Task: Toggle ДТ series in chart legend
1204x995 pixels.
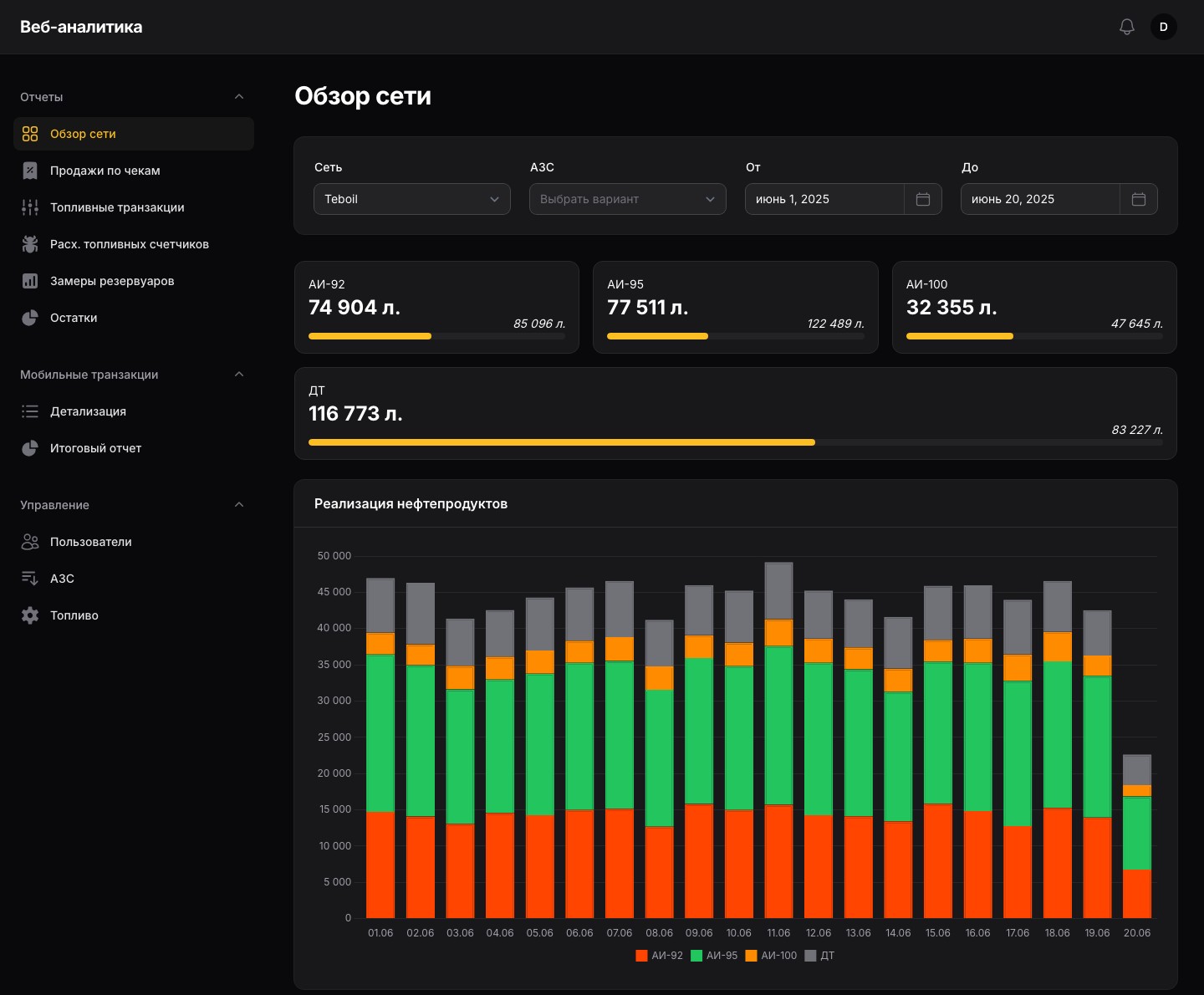Action: 820,956
